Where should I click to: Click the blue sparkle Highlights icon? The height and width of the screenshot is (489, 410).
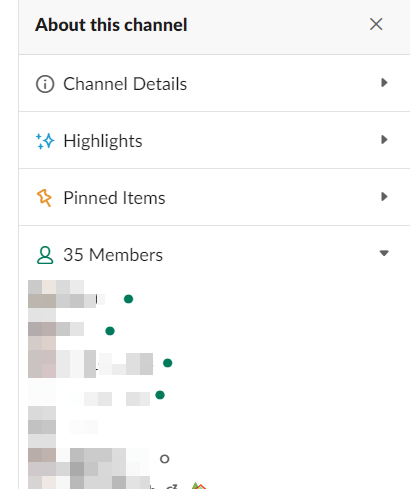(45, 141)
